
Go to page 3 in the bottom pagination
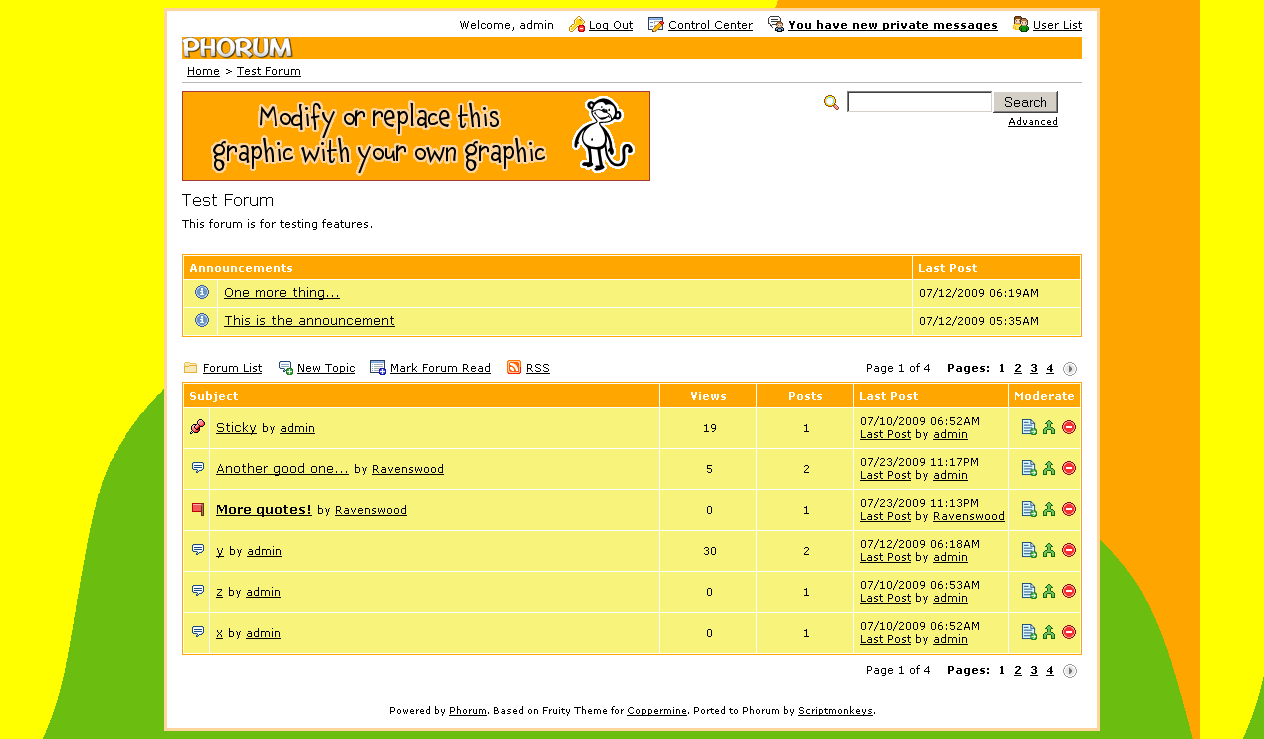(x=1034, y=670)
